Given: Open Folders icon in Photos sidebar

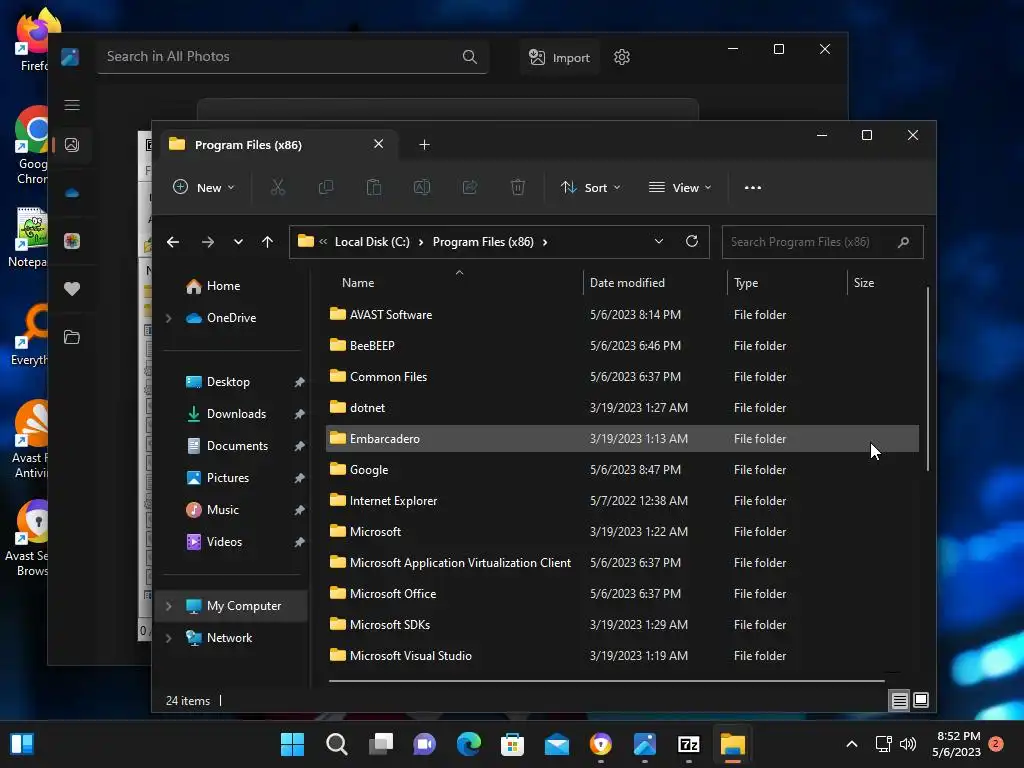Looking at the screenshot, I should tap(72, 338).
